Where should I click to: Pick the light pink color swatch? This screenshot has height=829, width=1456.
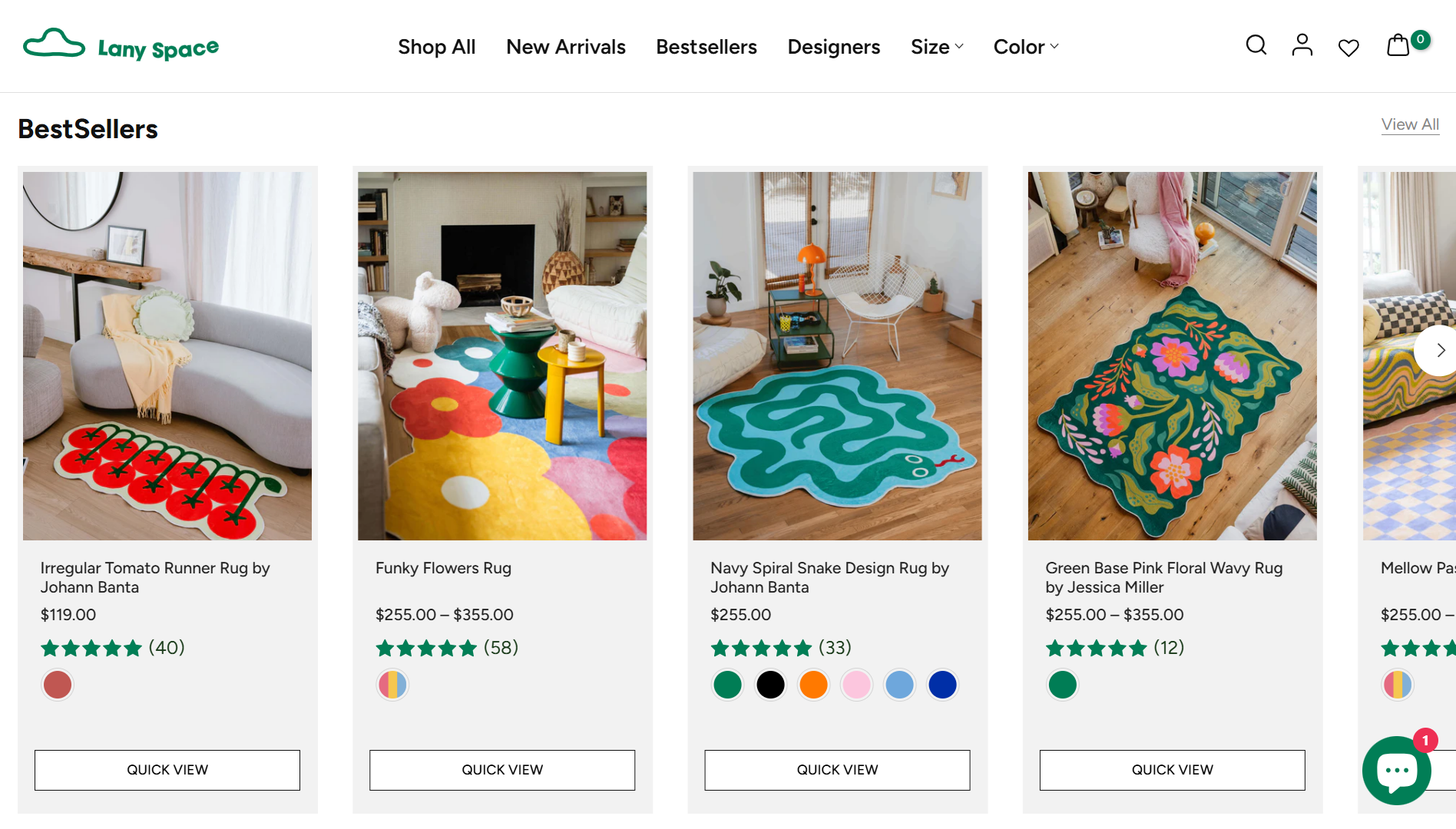point(856,685)
